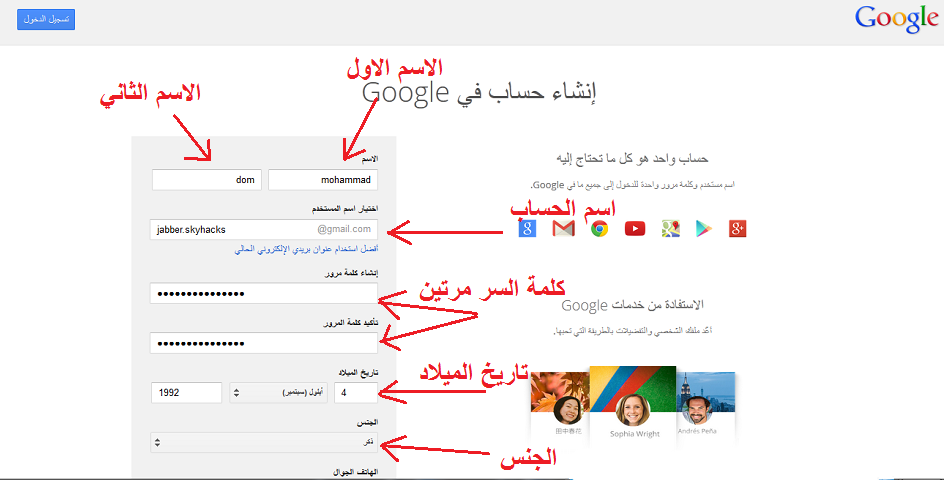Click the Google Play triangle icon
Image resolution: width=944 pixels, height=480 pixels.
click(704, 229)
